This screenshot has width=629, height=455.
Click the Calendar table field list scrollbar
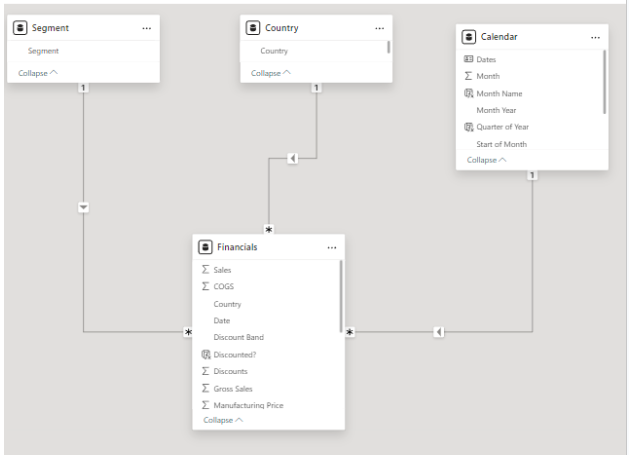pos(604,82)
